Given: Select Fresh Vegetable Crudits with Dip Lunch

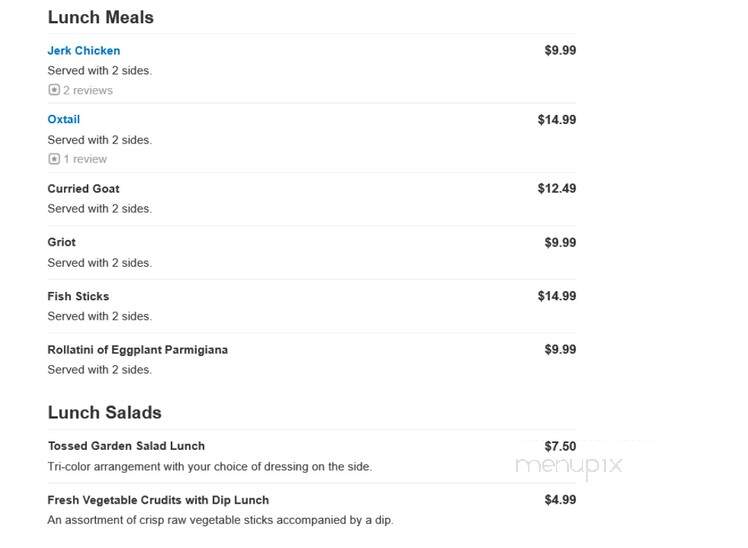Looking at the screenshot, I should point(158,500).
